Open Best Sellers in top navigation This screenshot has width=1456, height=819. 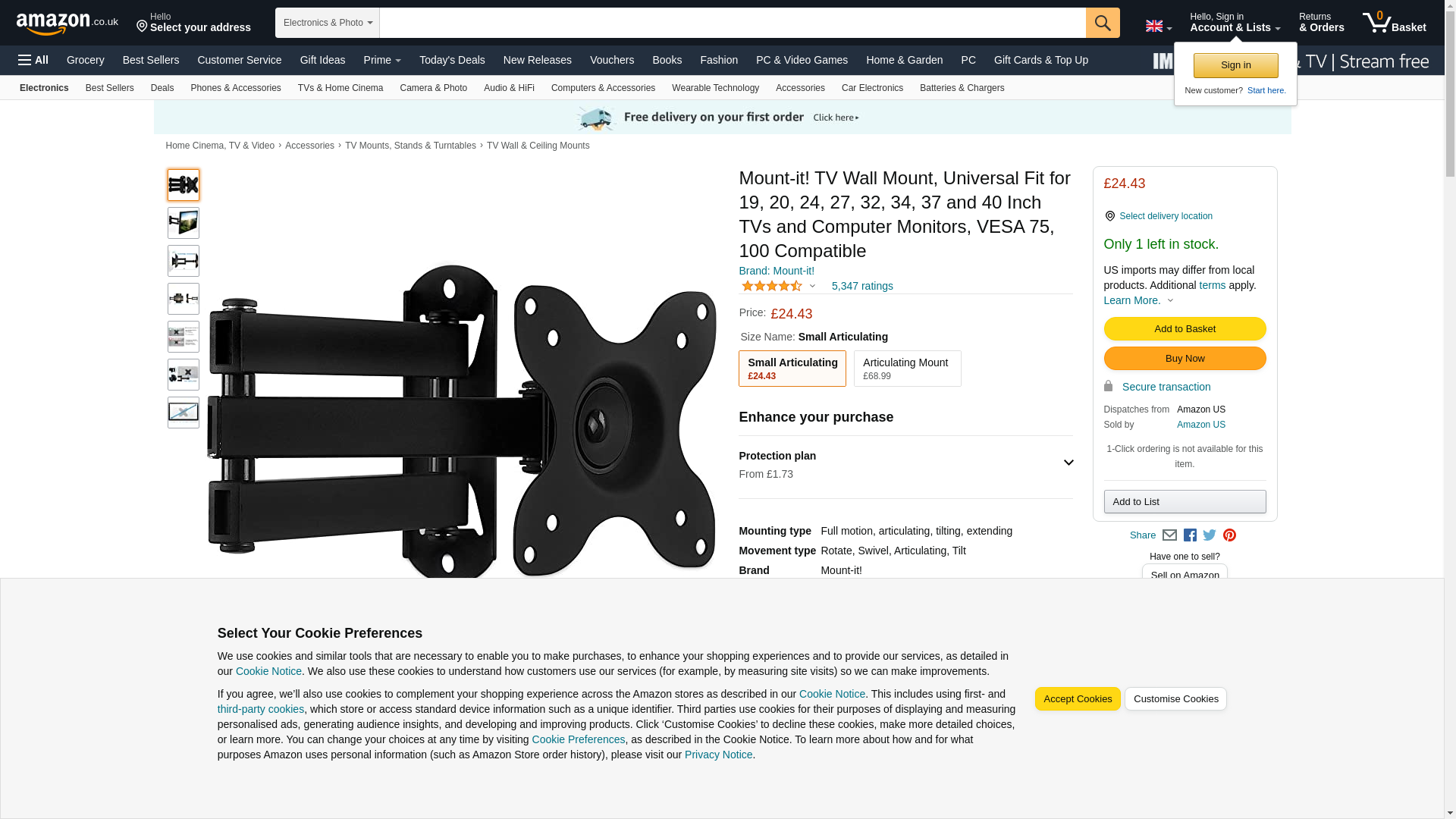(151, 60)
